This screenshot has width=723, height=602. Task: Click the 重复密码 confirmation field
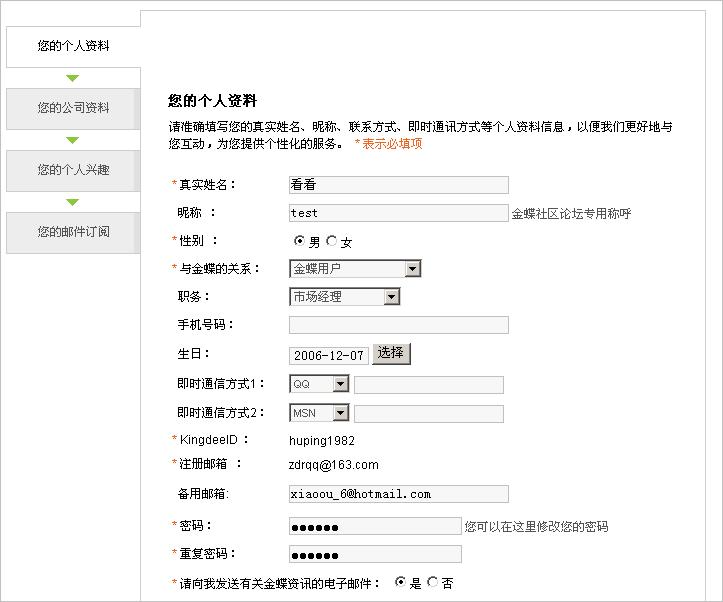coord(375,554)
